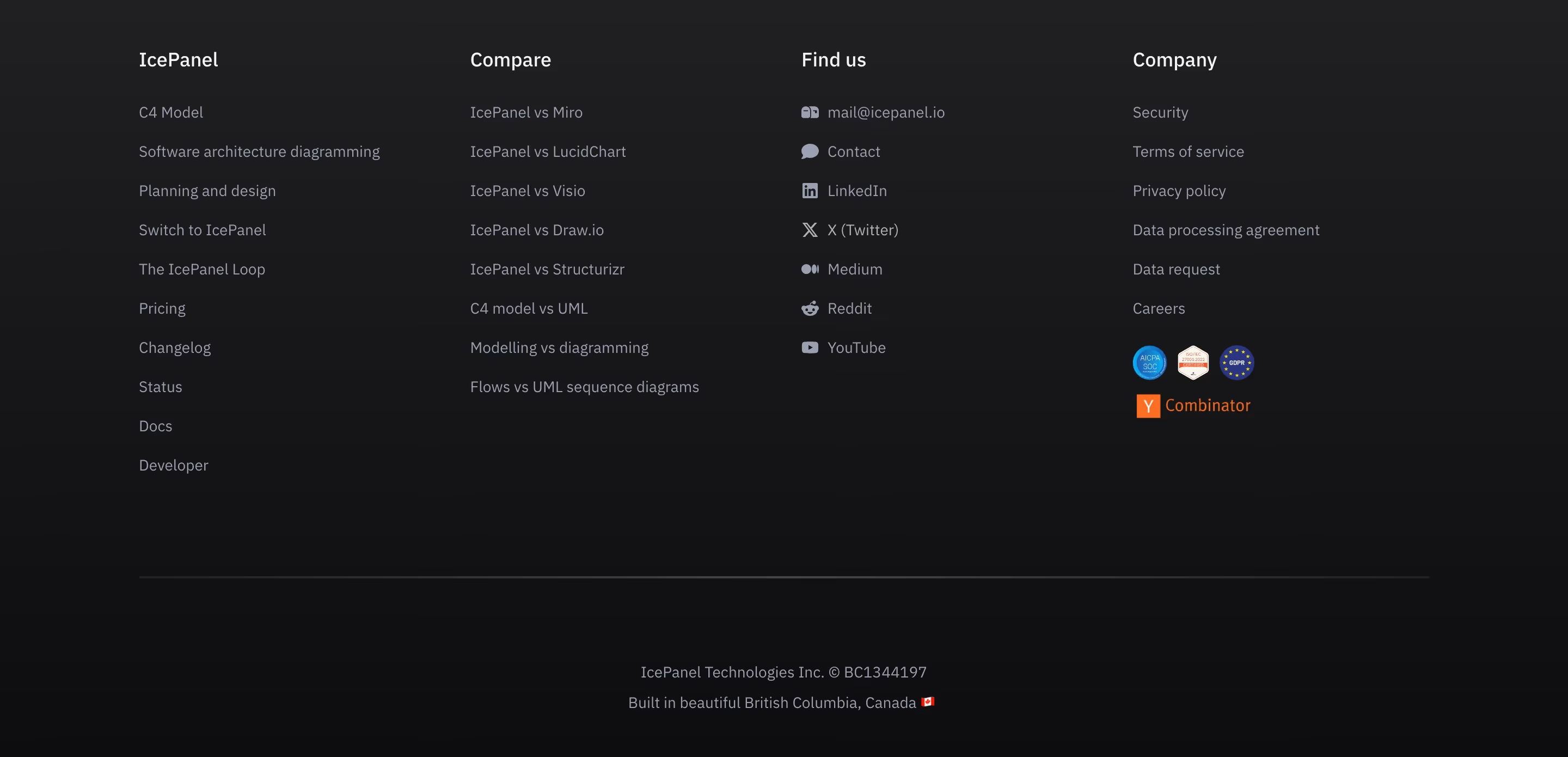
Task: Open IcePanel vs LucidChart comparison
Action: click(548, 151)
